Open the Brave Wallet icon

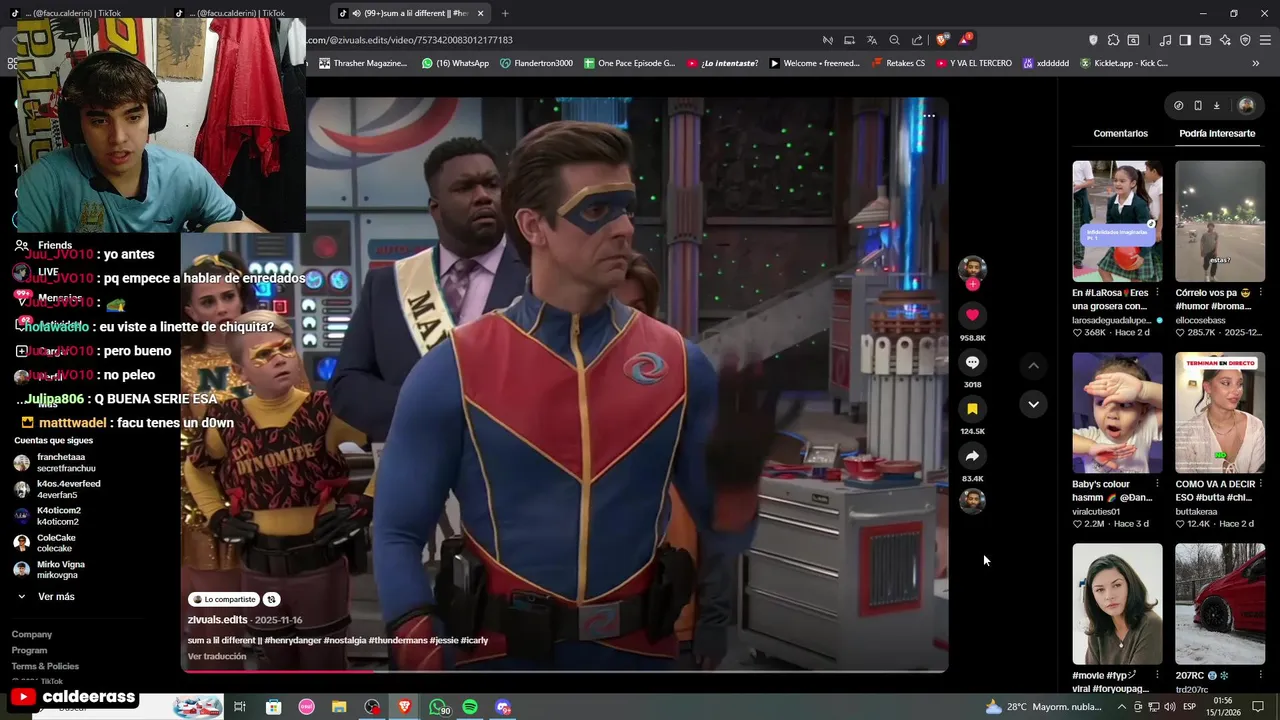click(x=1205, y=40)
